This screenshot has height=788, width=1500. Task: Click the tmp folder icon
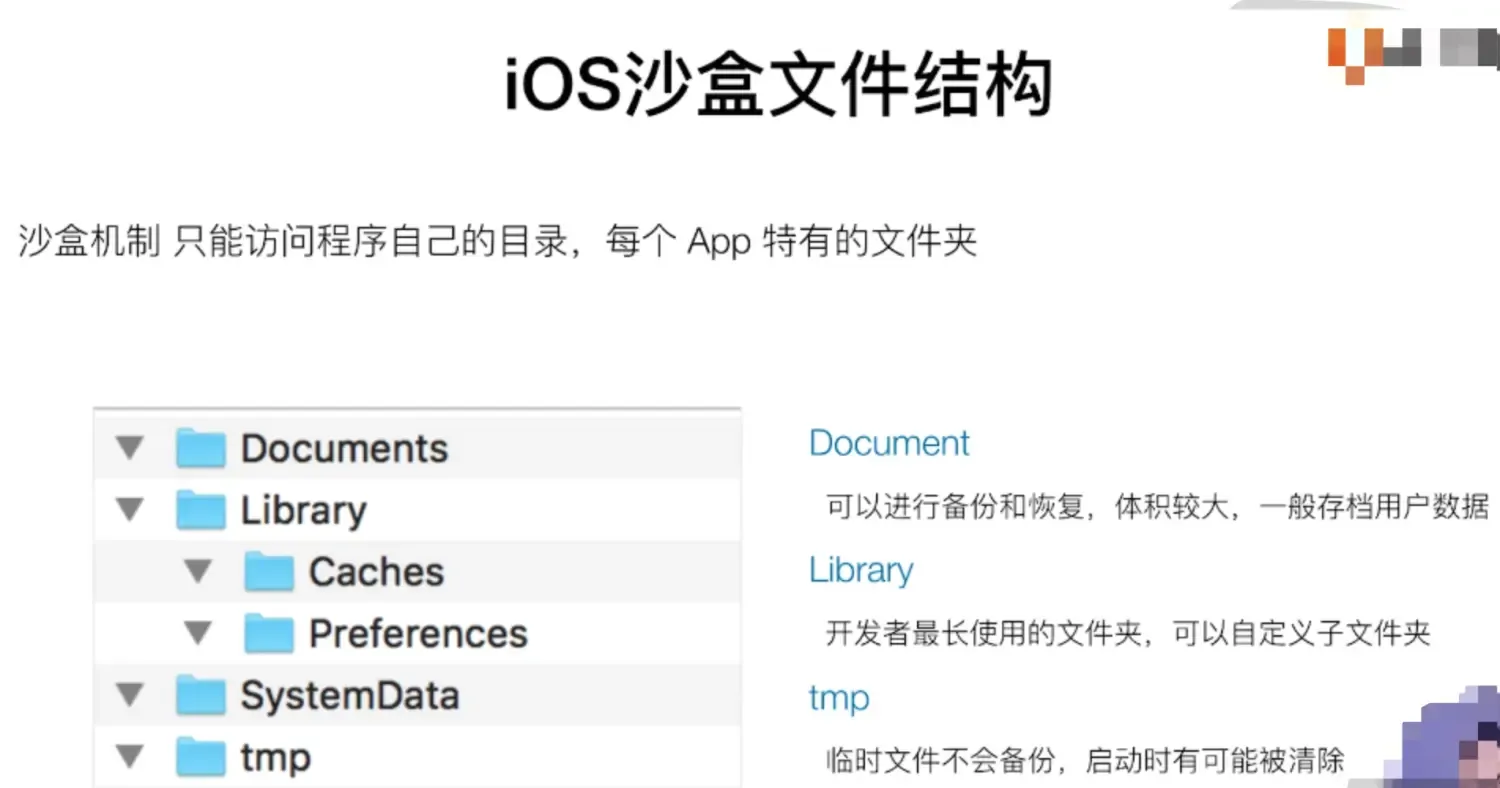point(200,757)
